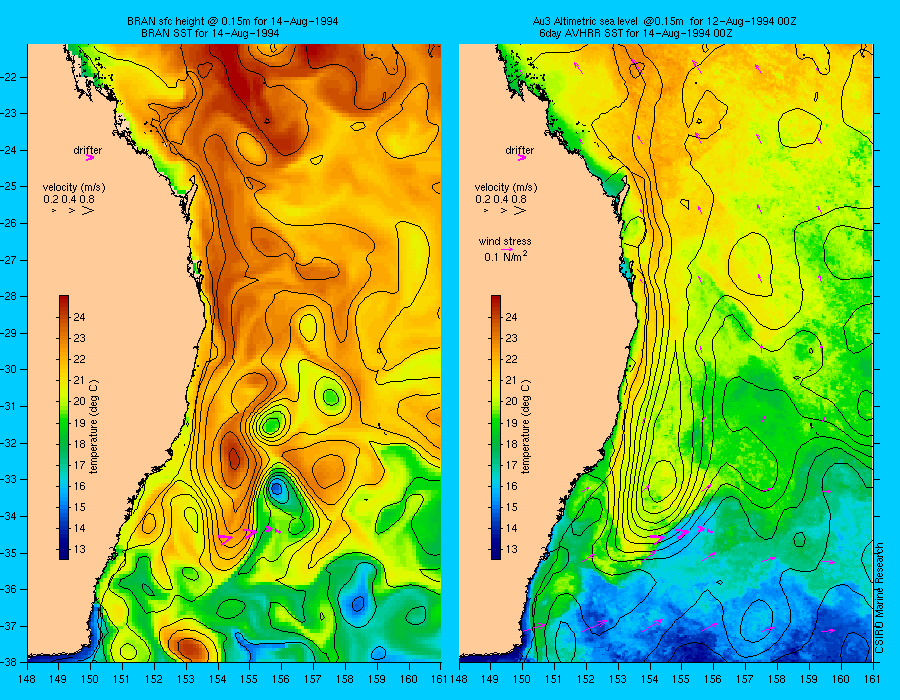
Task: Click magenta drifter arrow symbol in left legend
Action: click(90, 158)
